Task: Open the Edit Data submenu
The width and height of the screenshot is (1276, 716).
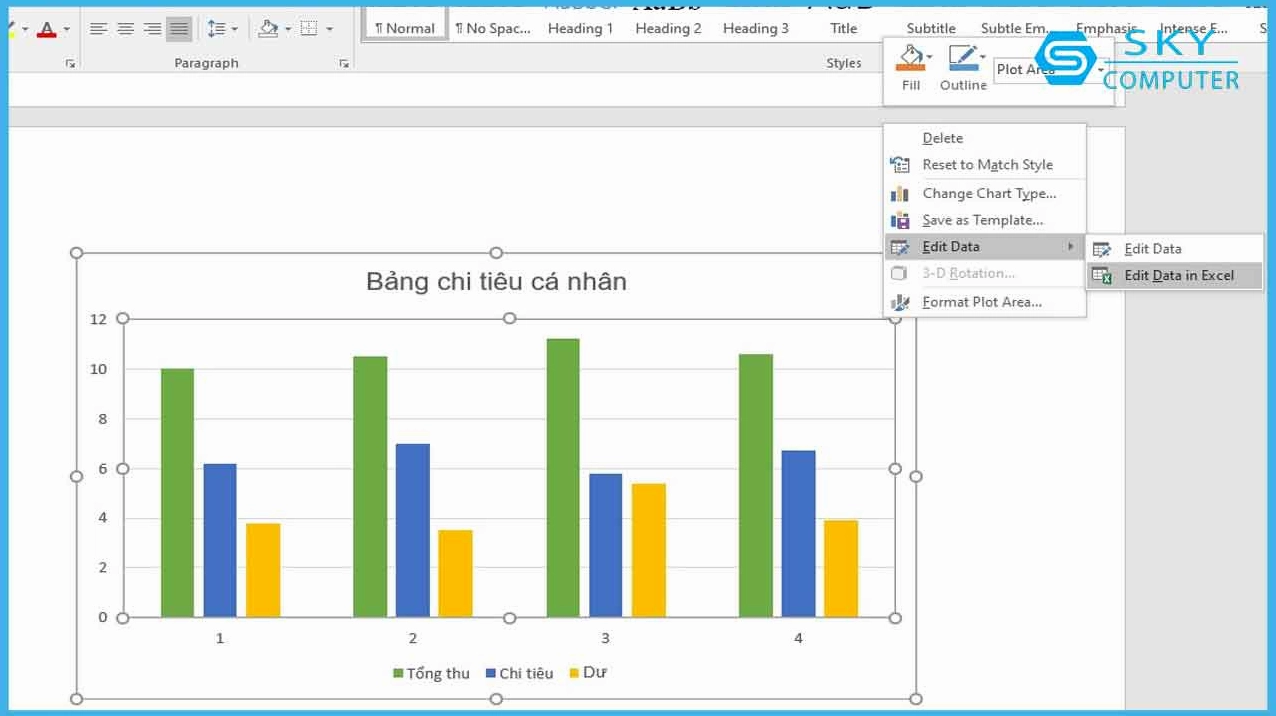Action: 984,247
